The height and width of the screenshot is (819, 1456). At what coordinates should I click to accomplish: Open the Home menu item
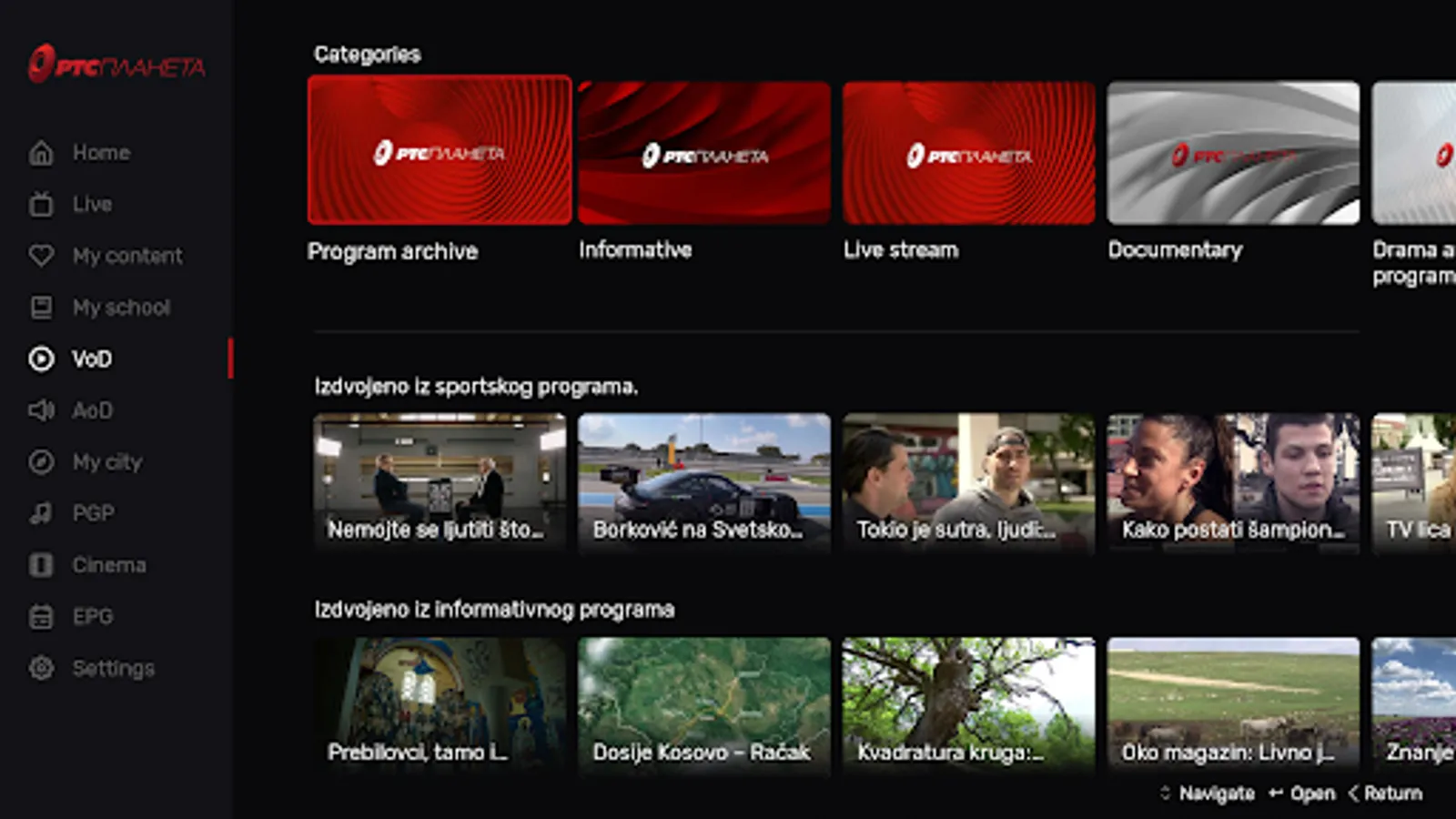point(101,153)
